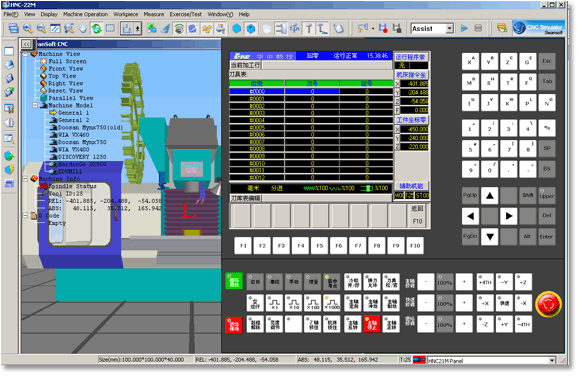582x378 pixels.
Task: Toggle the red spindle stop key
Action: 372,324
